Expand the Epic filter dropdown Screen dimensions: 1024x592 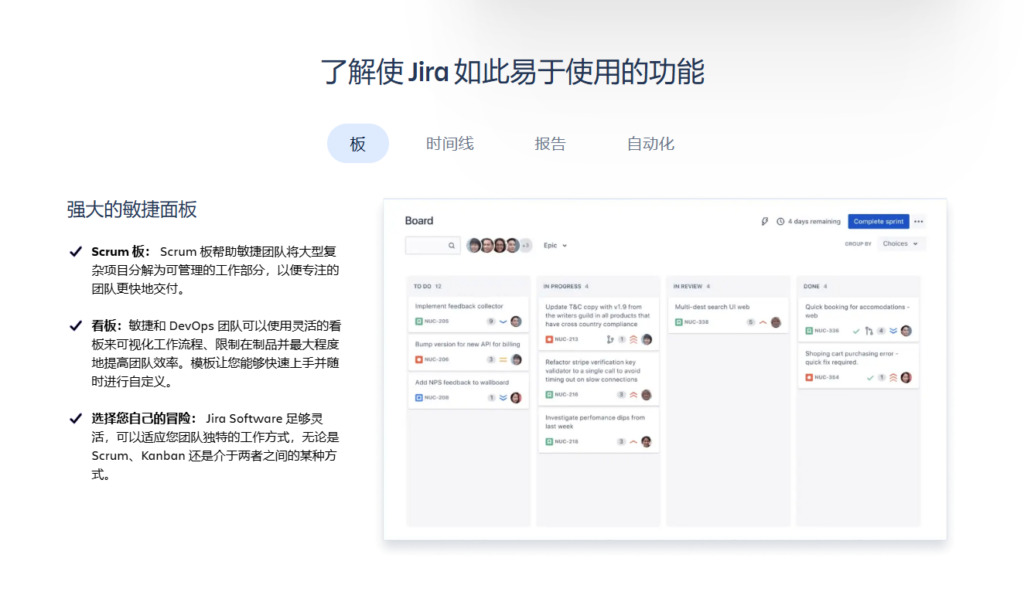point(555,246)
